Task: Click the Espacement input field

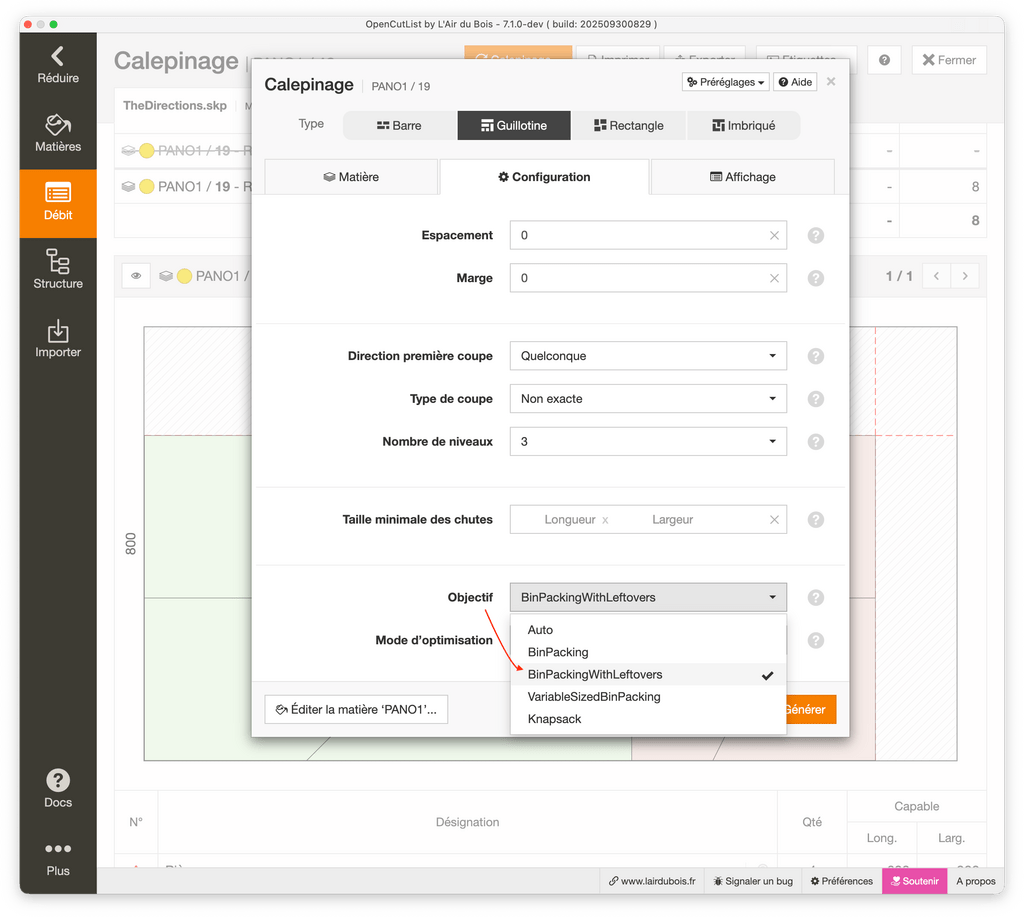Action: pos(637,236)
